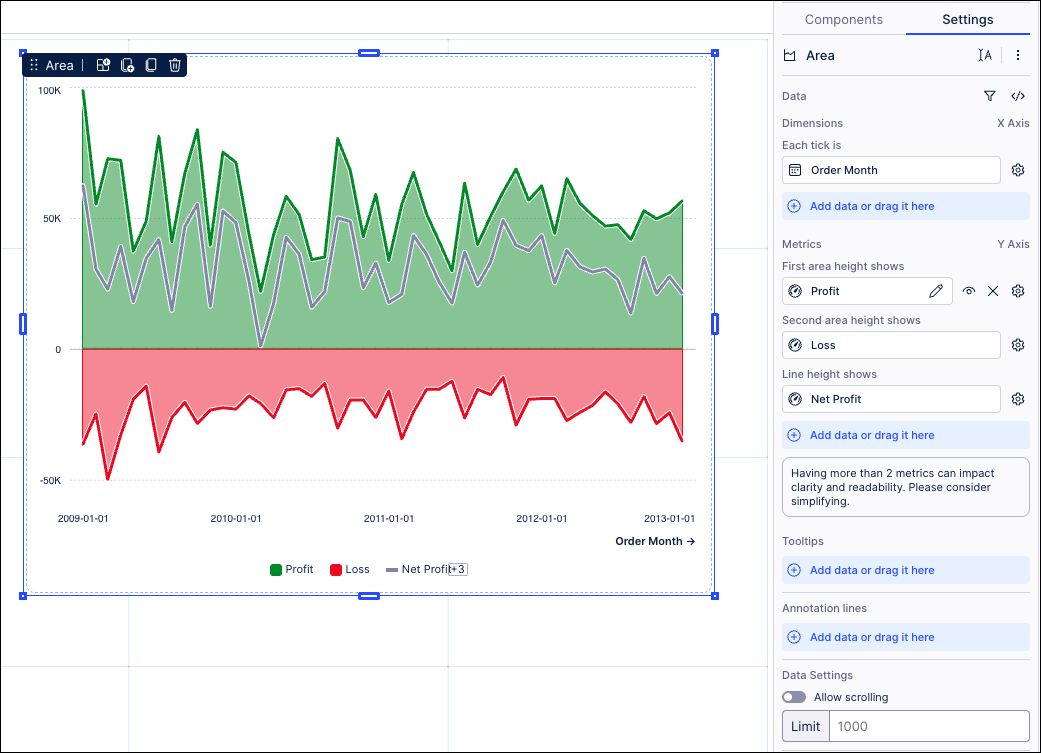Open the Loss metric field selector
Image resolution: width=1041 pixels, height=753 pixels.
coord(891,345)
